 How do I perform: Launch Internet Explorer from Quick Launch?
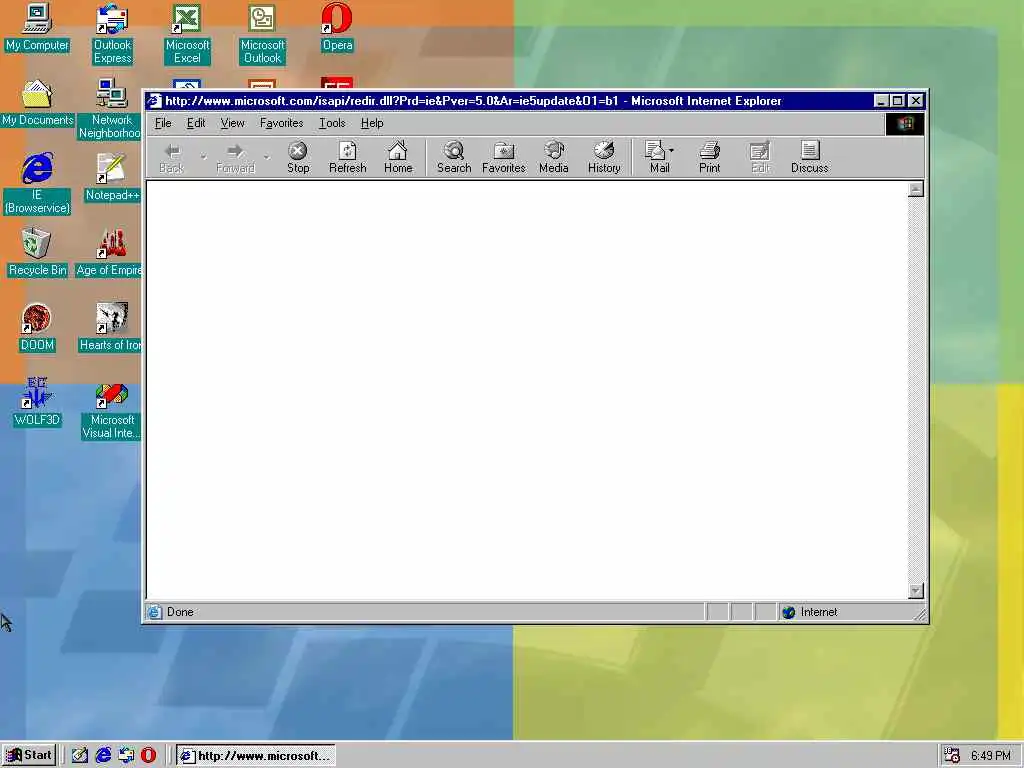103,756
